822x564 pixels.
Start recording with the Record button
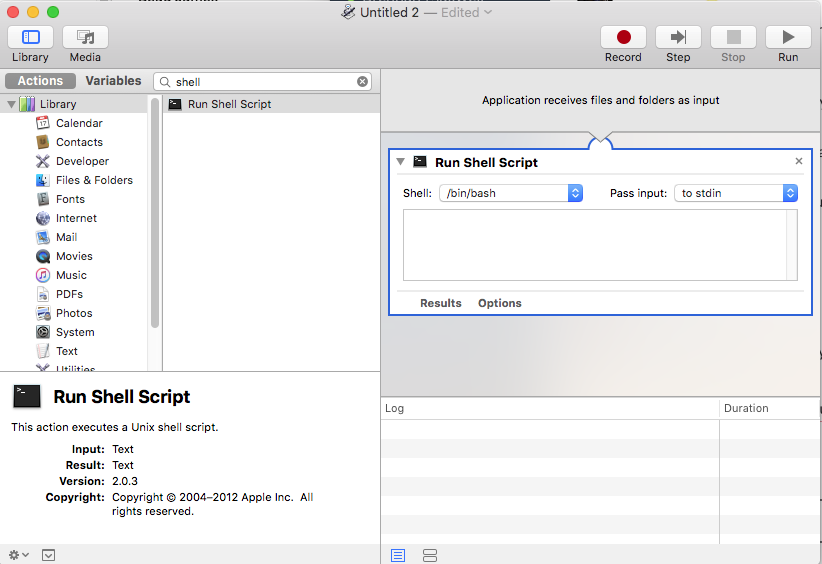(x=623, y=37)
